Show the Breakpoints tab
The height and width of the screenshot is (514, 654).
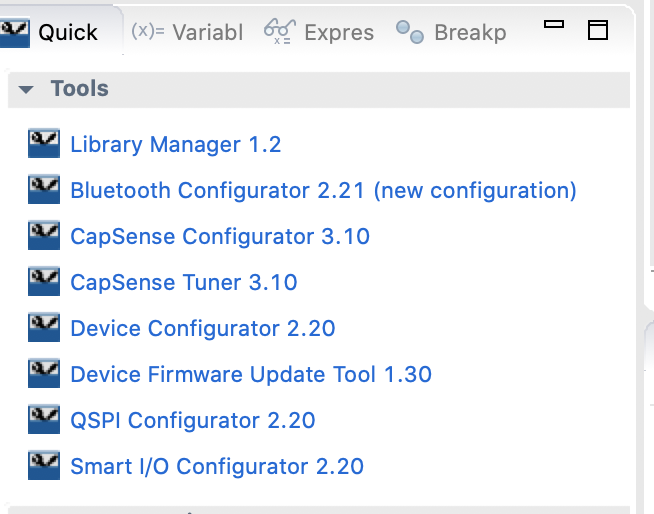pyautogui.click(x=452, y=32)
